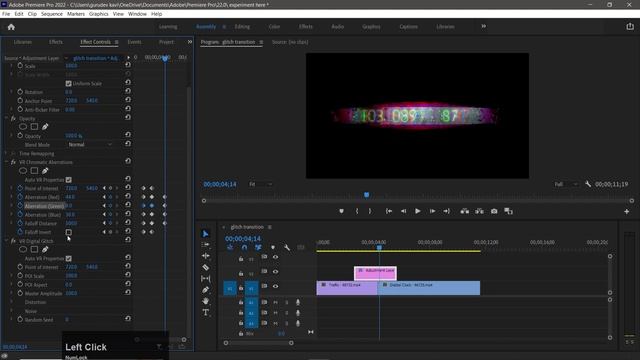Reset the Anchor Point parameter
This screenshot has width=640, height=360.
(x=128, y=100)
